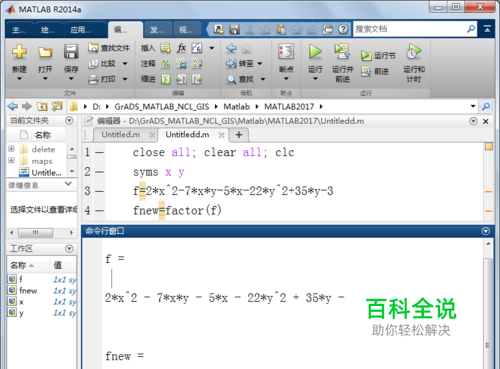
Task: Click Find Files (查找文件) button
Action: pos(109,48)
